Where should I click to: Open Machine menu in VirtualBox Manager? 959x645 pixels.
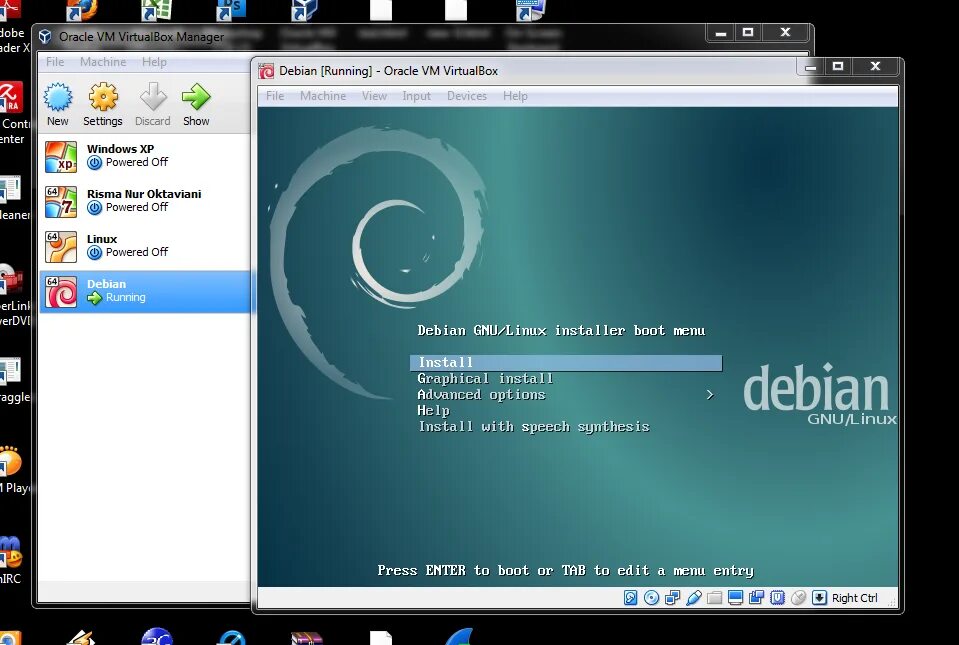pos(103,62)
